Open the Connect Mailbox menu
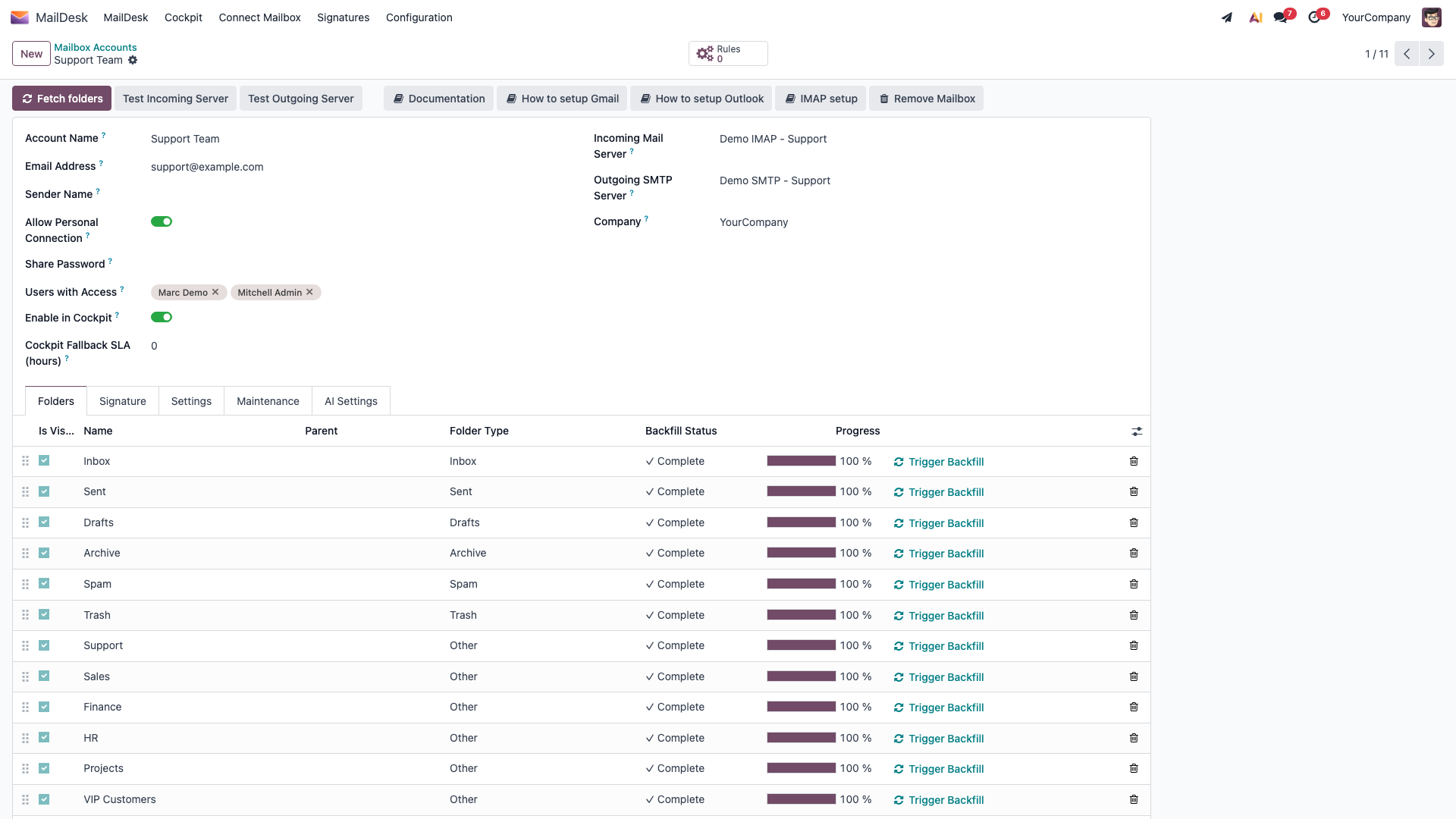1456x819 pixels. click(259, 17)
